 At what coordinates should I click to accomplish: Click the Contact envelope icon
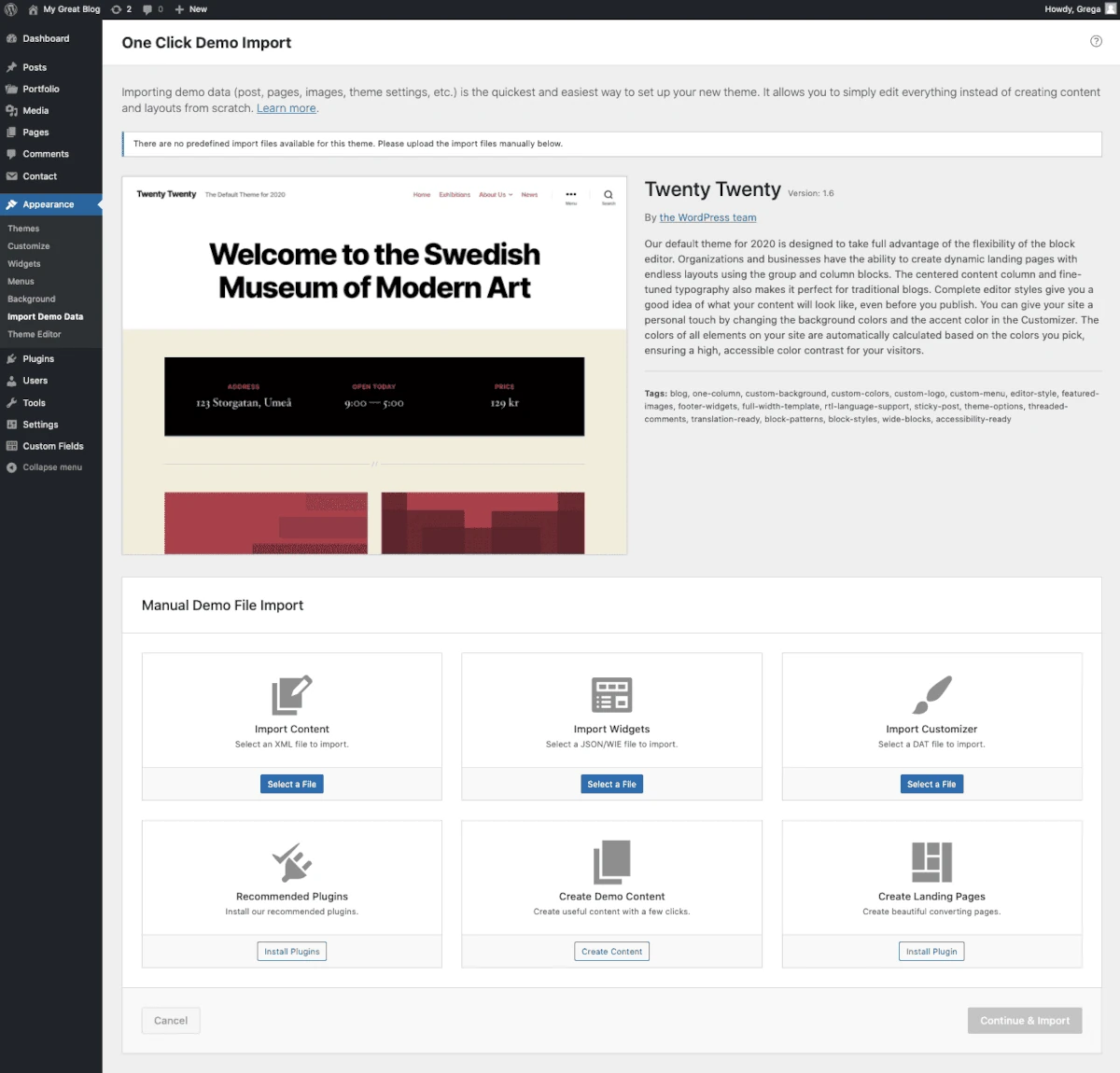12,176
